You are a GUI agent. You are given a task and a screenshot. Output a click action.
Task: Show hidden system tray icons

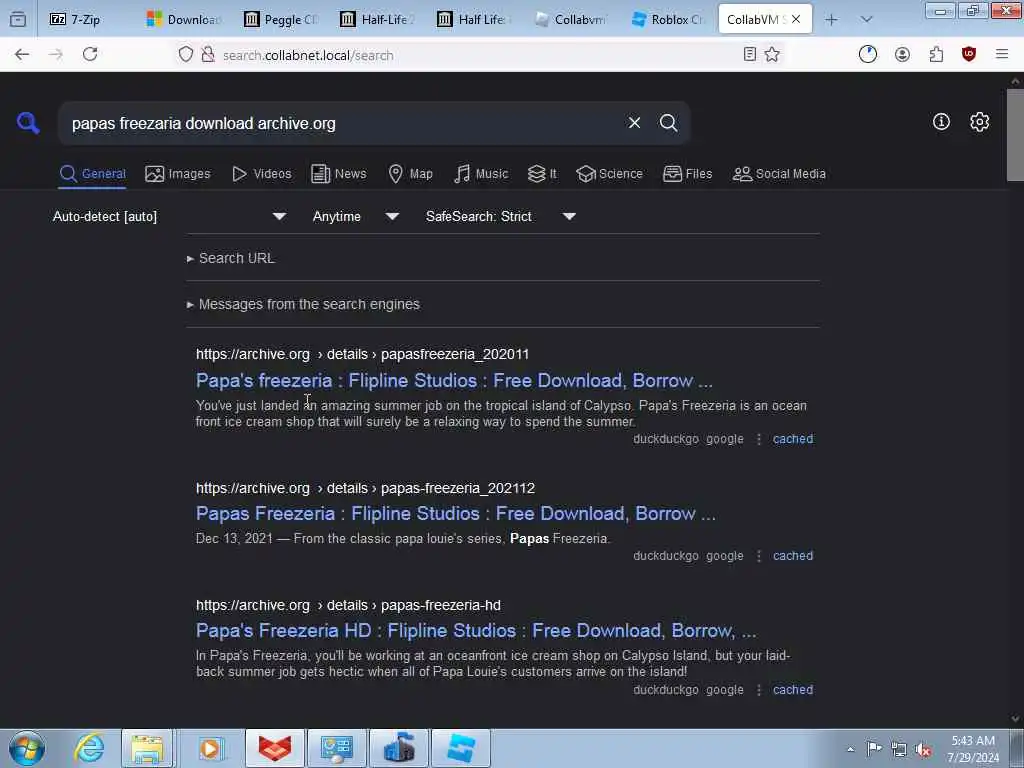pos(850,749)
